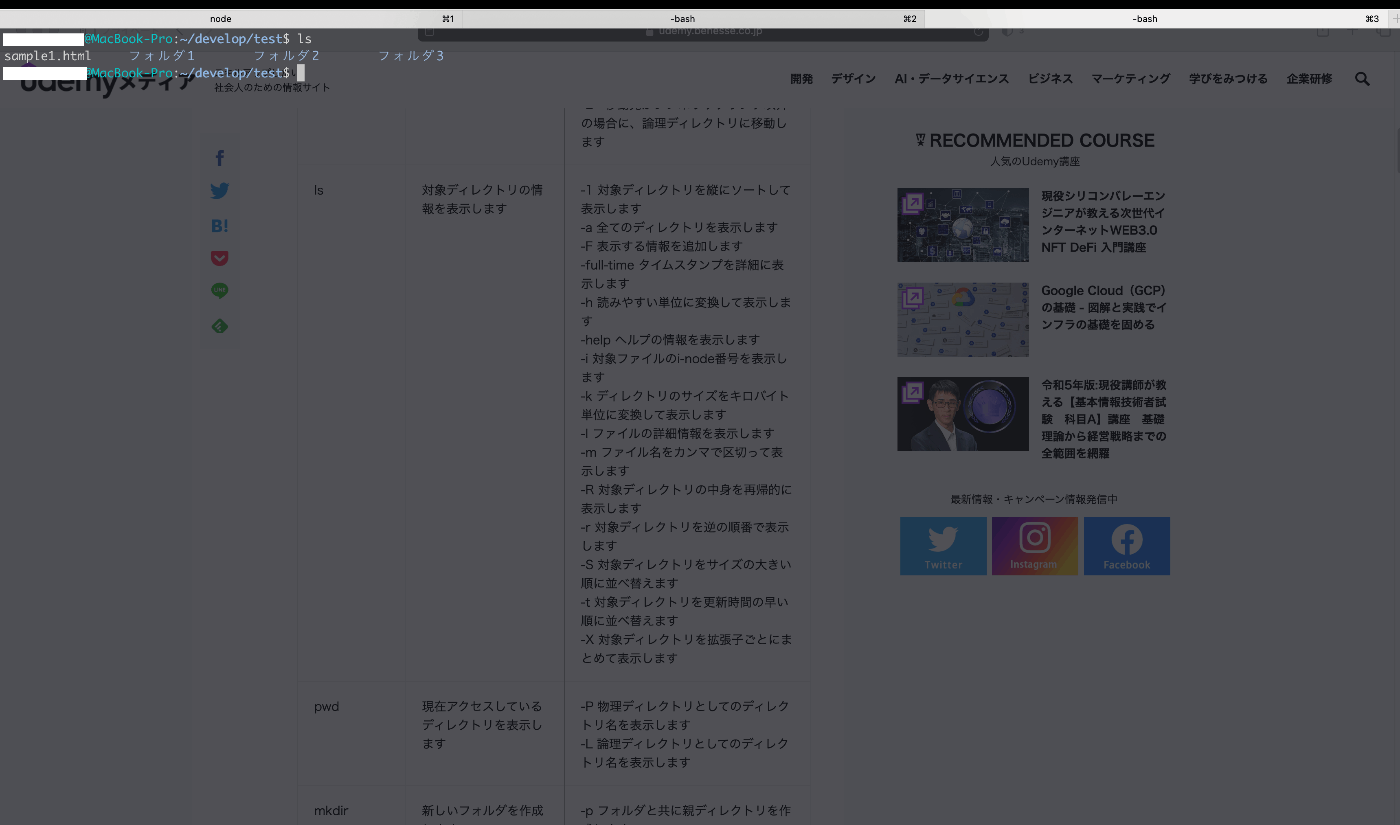Click the RECOMMENDED COURSE heading
Image resolution: width=1400 pixels, height=825 pixels.
pyautogui.click(x=1035, y=141)
